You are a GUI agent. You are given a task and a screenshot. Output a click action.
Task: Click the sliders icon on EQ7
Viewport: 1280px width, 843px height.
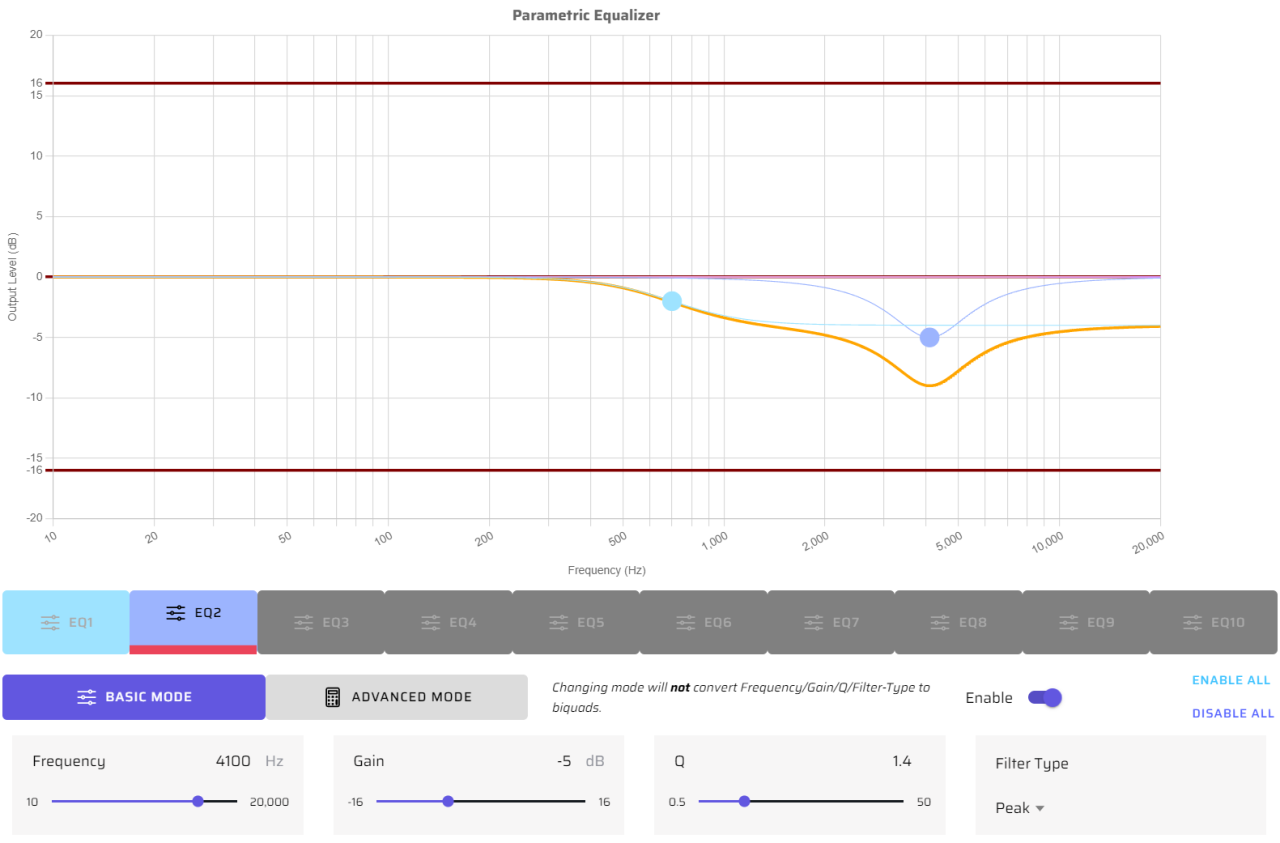(x=813, y=622)
